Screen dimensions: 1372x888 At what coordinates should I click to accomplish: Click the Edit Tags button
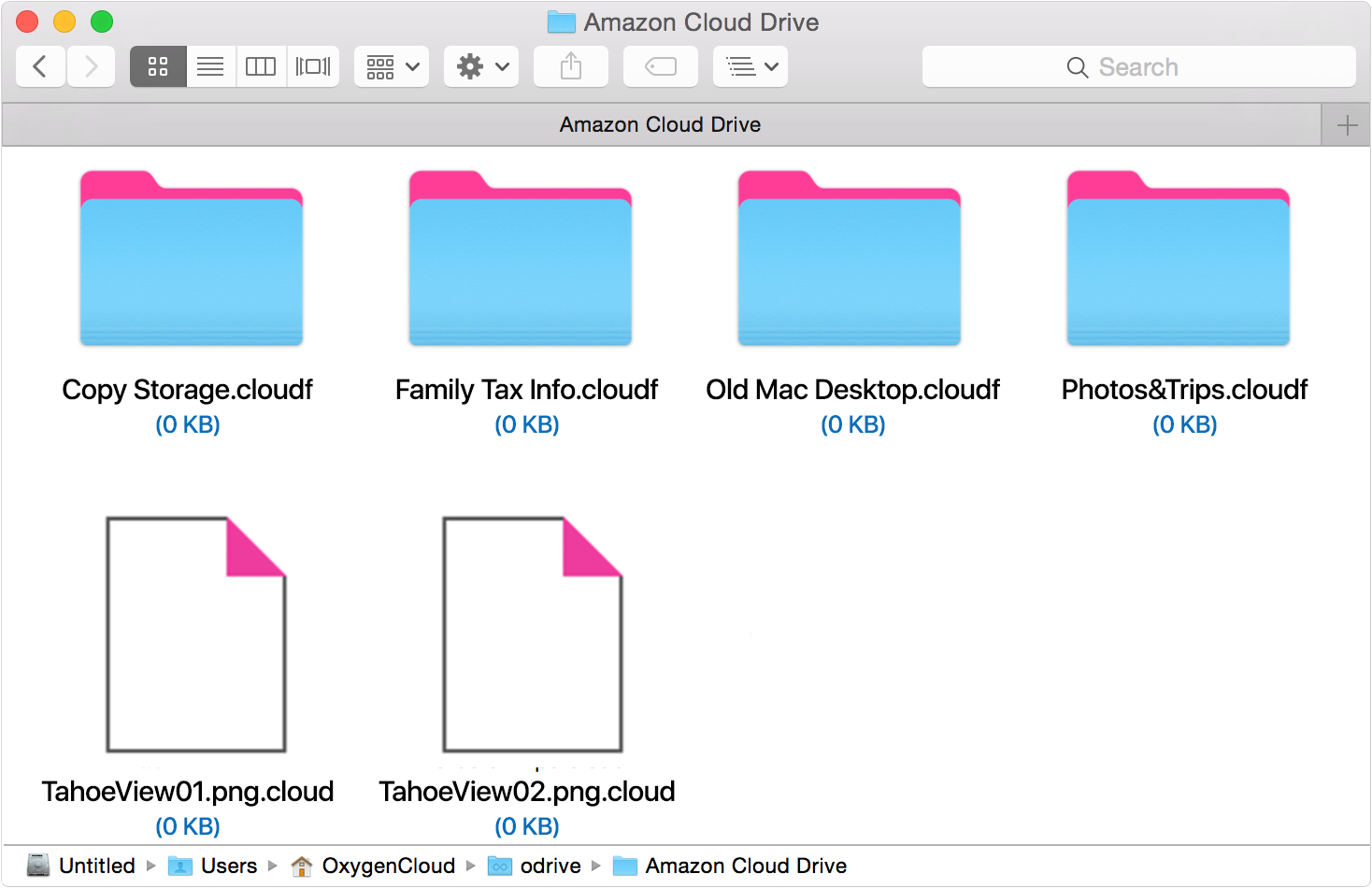coord(661,66)
